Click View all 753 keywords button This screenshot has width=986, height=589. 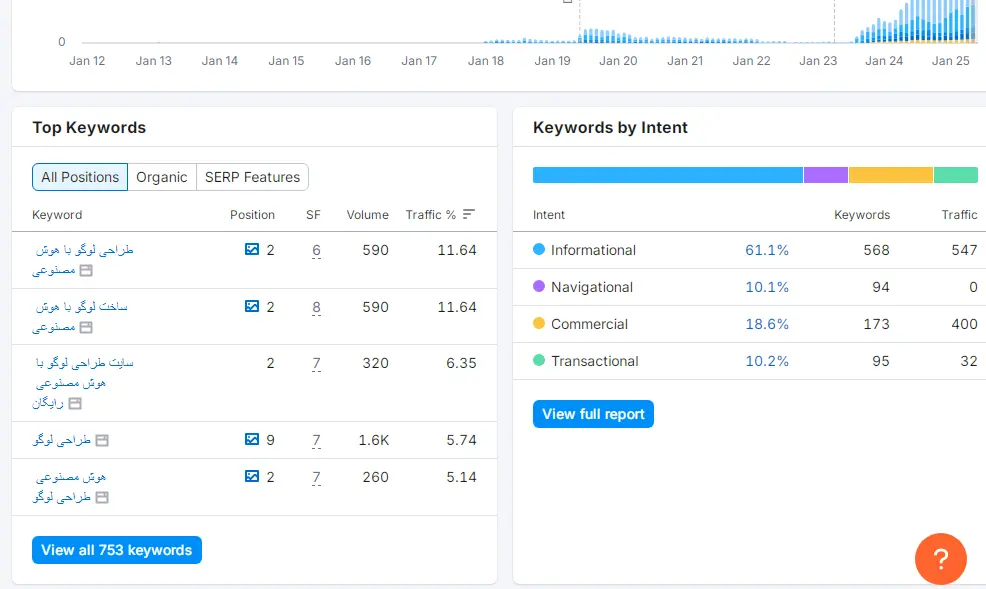(117, 550)
